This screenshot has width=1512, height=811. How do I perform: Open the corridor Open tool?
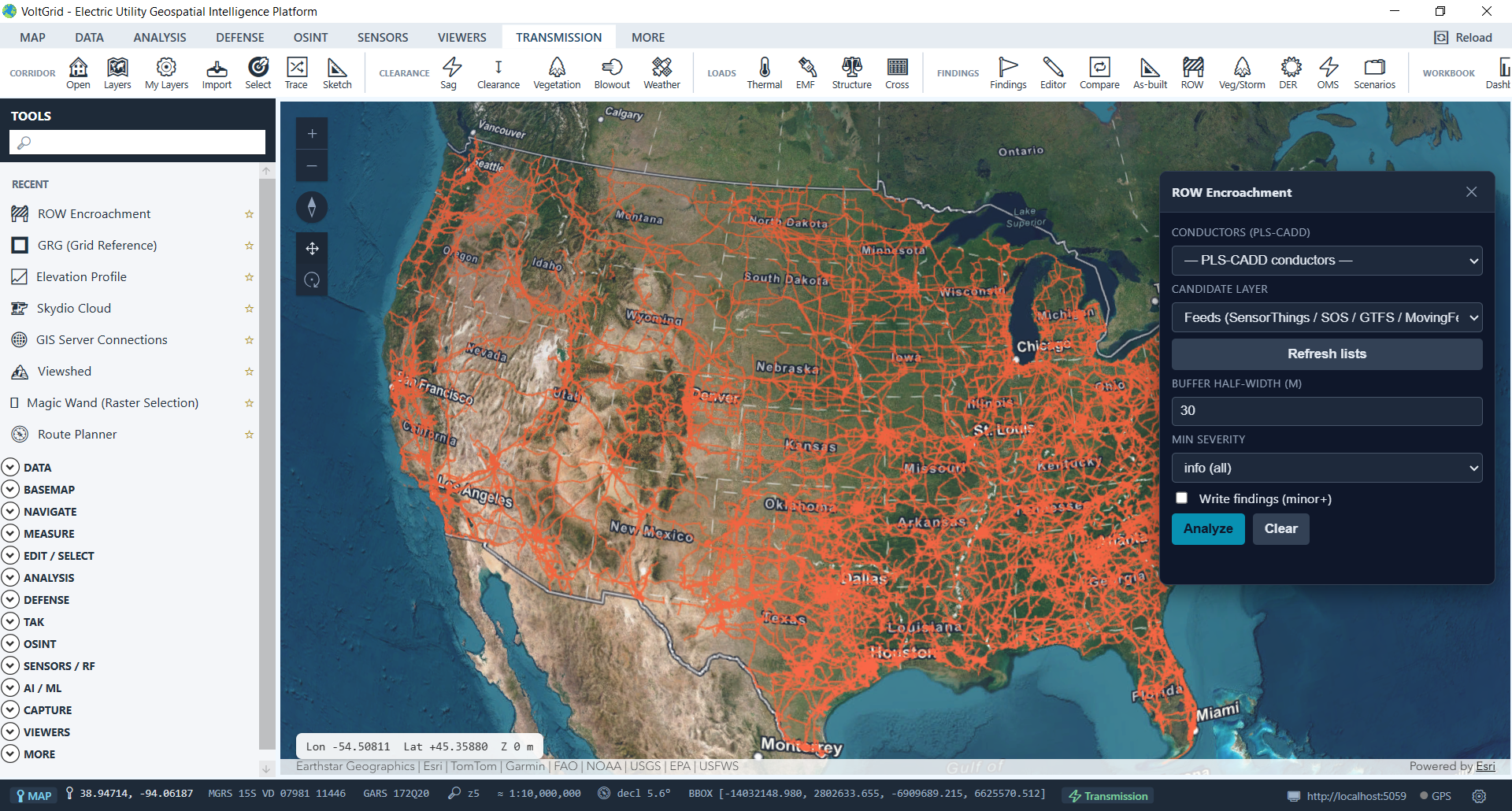click(78, 73)
